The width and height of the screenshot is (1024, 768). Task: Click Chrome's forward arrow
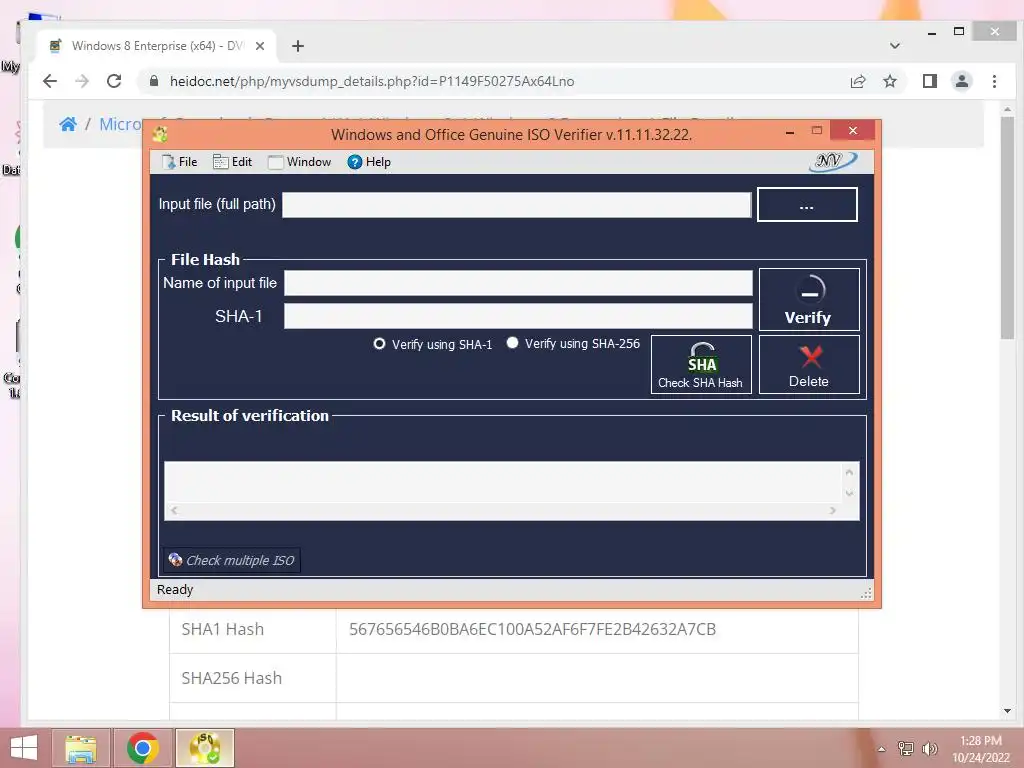pyautogui.click(x=82, y=81)
